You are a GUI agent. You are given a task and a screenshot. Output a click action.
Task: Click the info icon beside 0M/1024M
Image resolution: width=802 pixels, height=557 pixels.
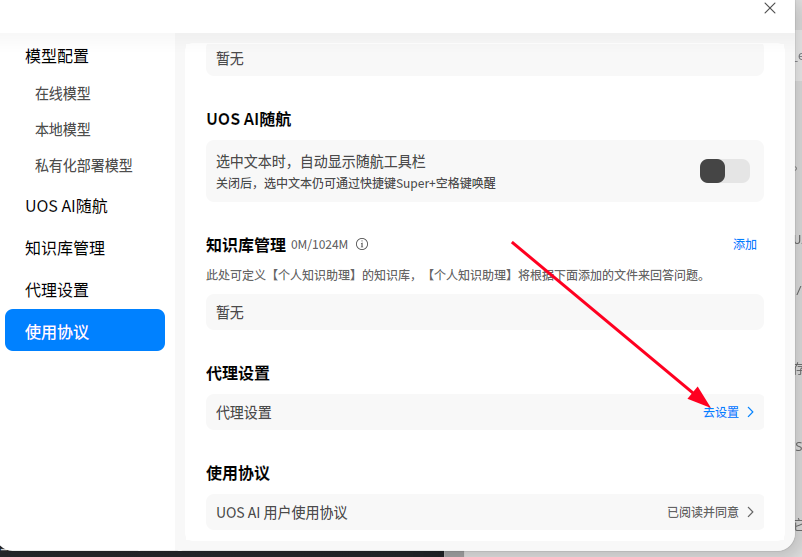(x=362, y=244)
